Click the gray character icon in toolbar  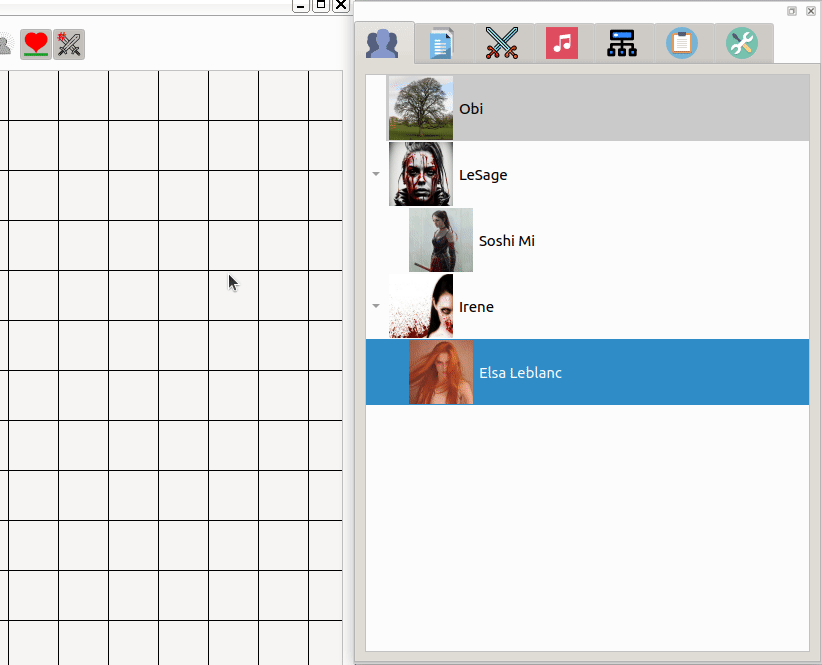4,44
